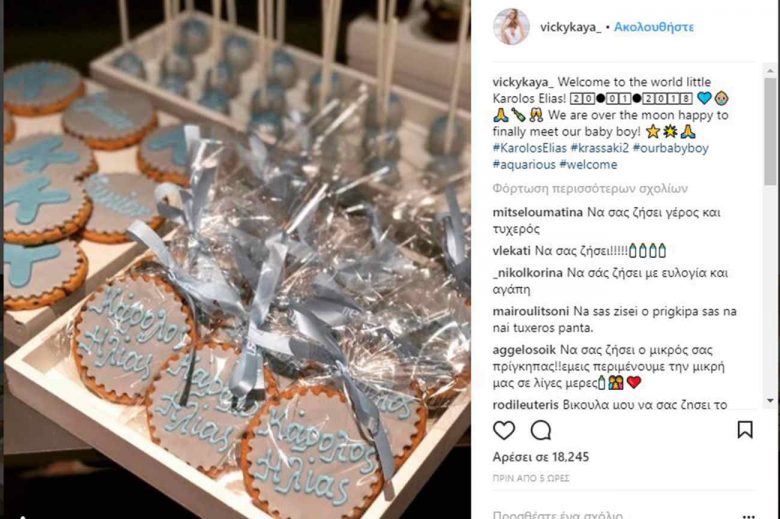Open vickykaya_ profile picture avatar
Screen dimensions: 780x519
pyautogui.click(x=511, y=26)
